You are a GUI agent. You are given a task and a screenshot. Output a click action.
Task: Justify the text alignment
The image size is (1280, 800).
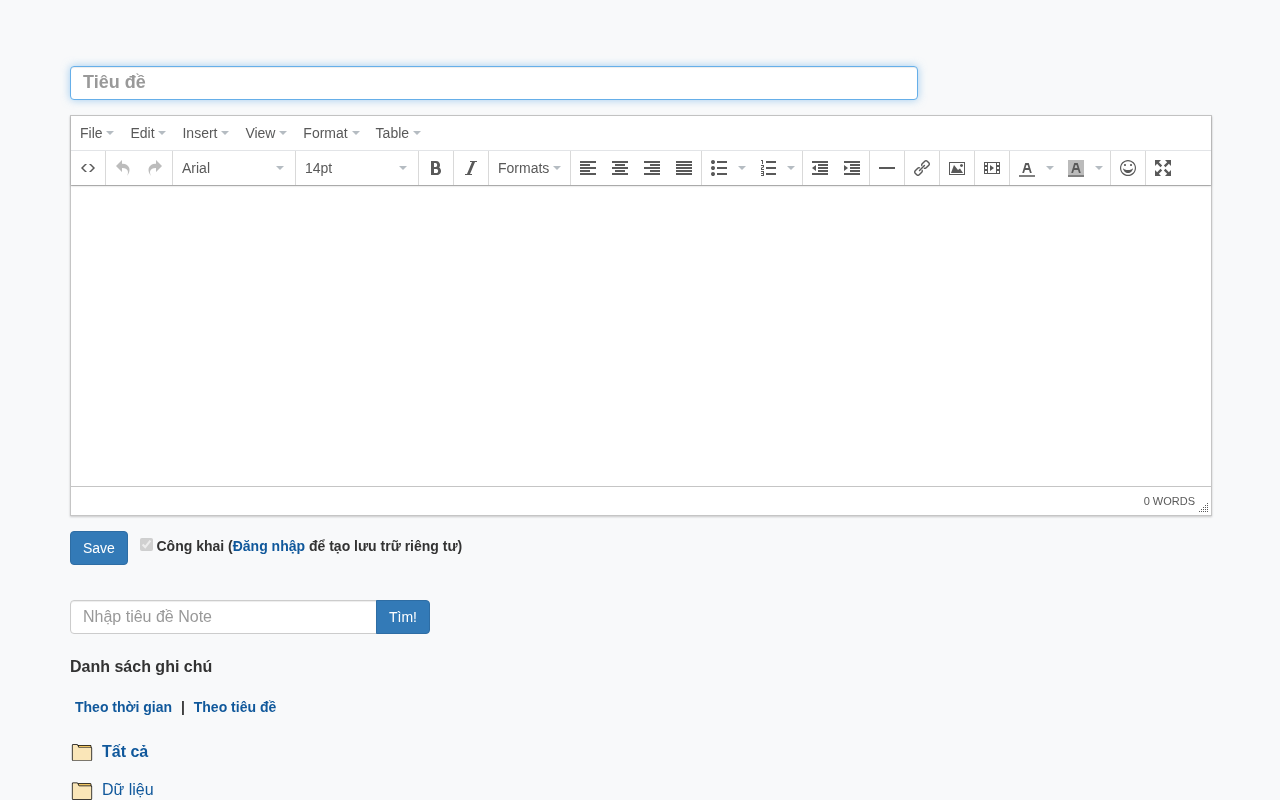684,168
